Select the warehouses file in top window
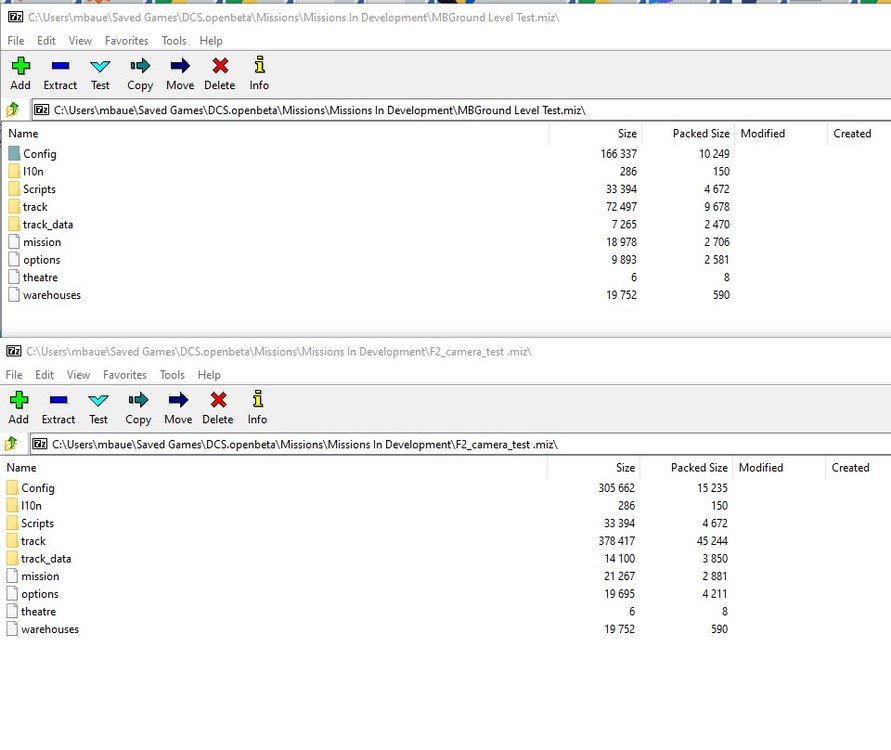 (52, 295)
